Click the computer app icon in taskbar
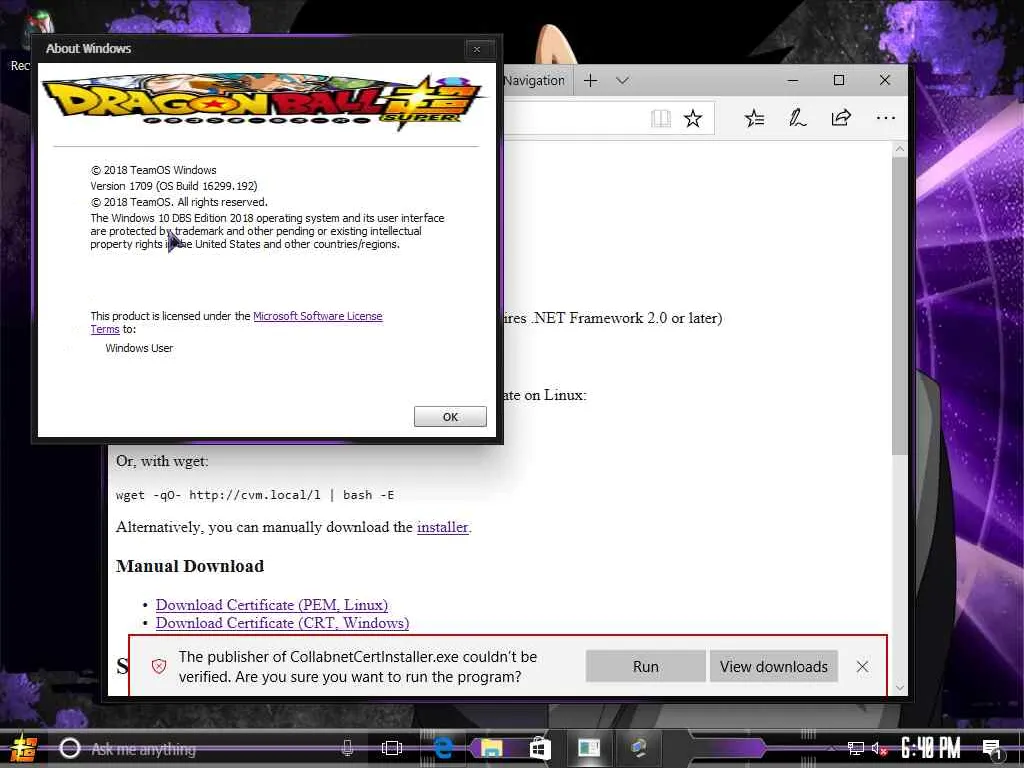Viewport: 1024px width, 768px height. click(639, 748)
